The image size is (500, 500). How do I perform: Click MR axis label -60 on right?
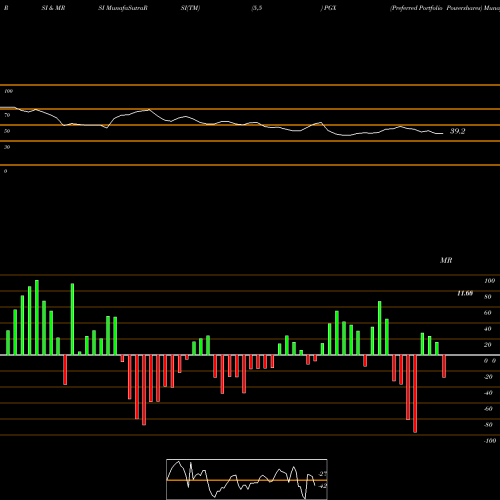point(488,409)
